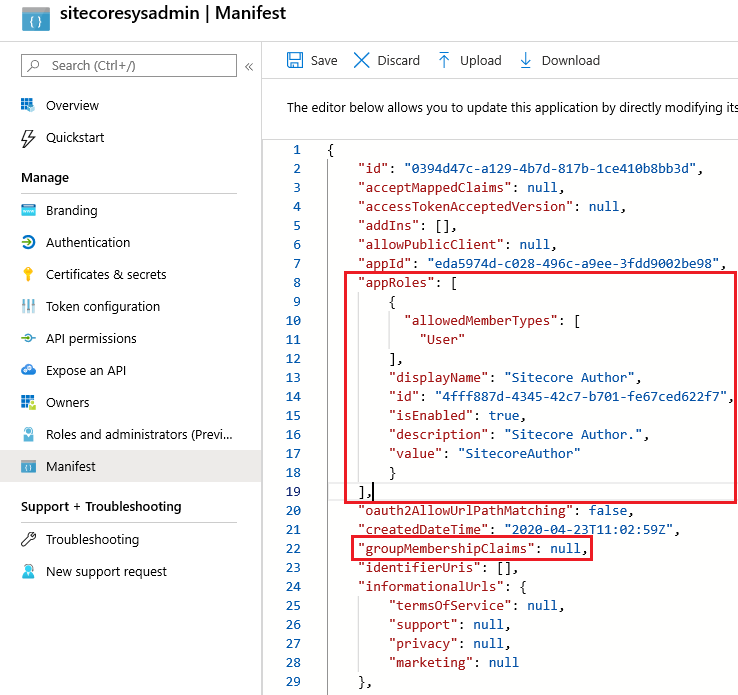The image size is (738, 695).
Task: Open Roles and administrators (Preview)
Action: [139, 434]
